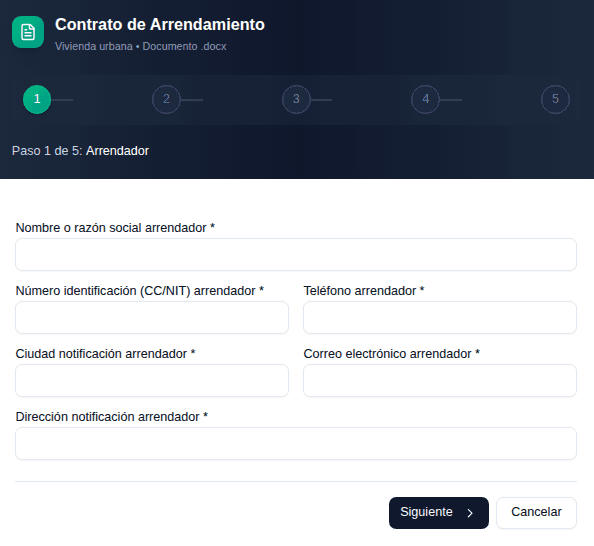Click the 'Nombre o razón social arrendador *' label
594x546 pixels.
(115, 228)
